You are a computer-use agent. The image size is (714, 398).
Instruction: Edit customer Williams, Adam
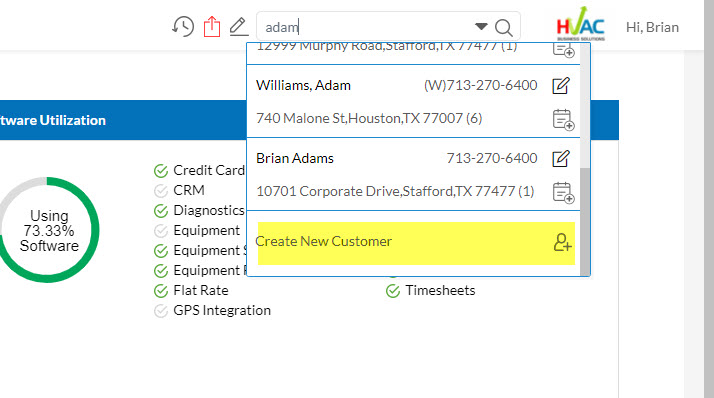pyautogui.click(x=561, y=86)
